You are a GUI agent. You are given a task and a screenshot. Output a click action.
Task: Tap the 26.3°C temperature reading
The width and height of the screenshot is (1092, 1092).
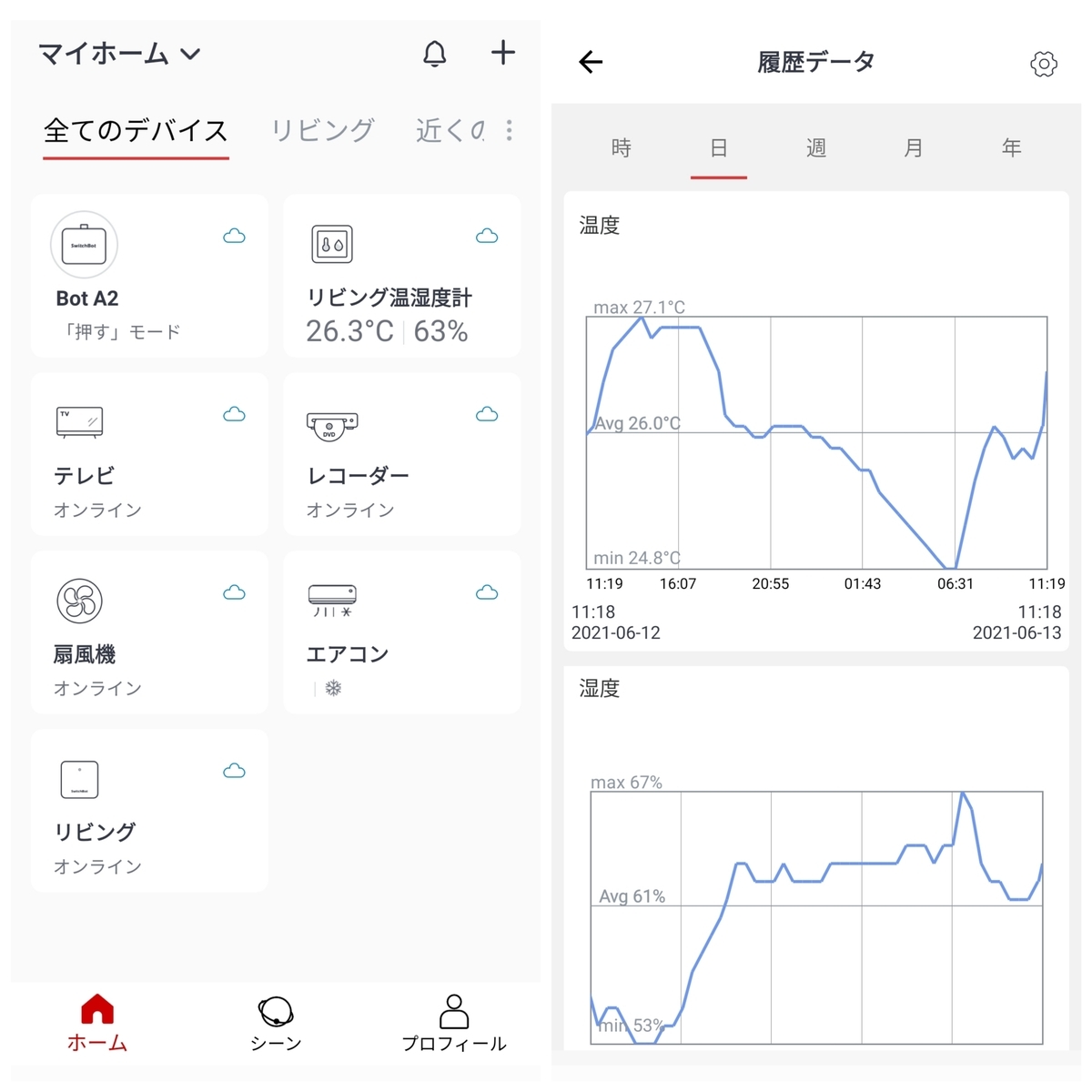[x=349, y=331]
